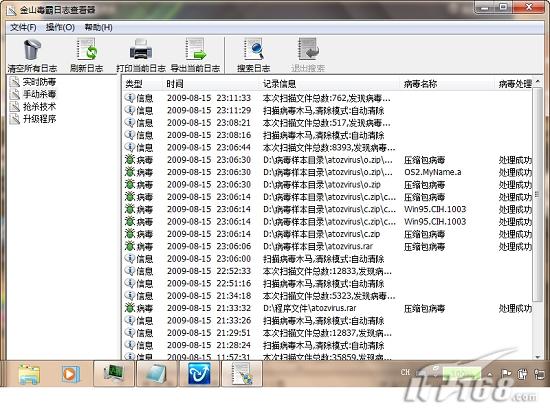
Task: Select 实时防毒 in the left tree
Action: (x=39, y=82)
